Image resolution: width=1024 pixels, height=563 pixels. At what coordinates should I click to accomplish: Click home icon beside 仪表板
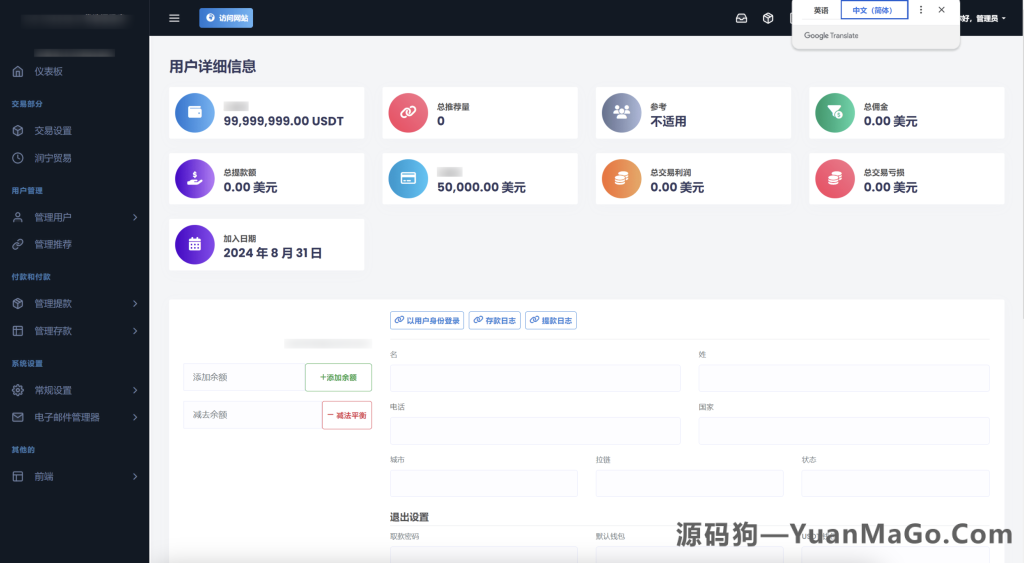coord(18,71)
